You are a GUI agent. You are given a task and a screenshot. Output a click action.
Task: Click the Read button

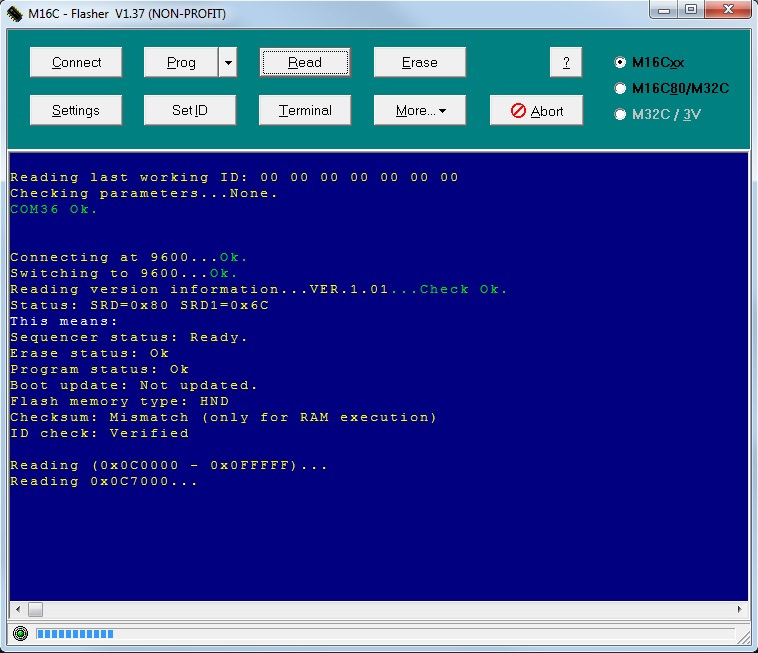coord(305,62)
